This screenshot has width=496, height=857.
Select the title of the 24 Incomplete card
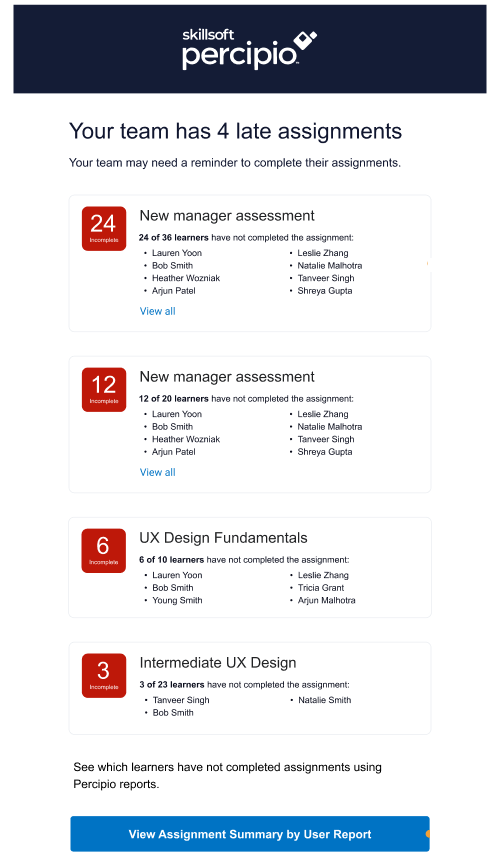click(227, 216)
